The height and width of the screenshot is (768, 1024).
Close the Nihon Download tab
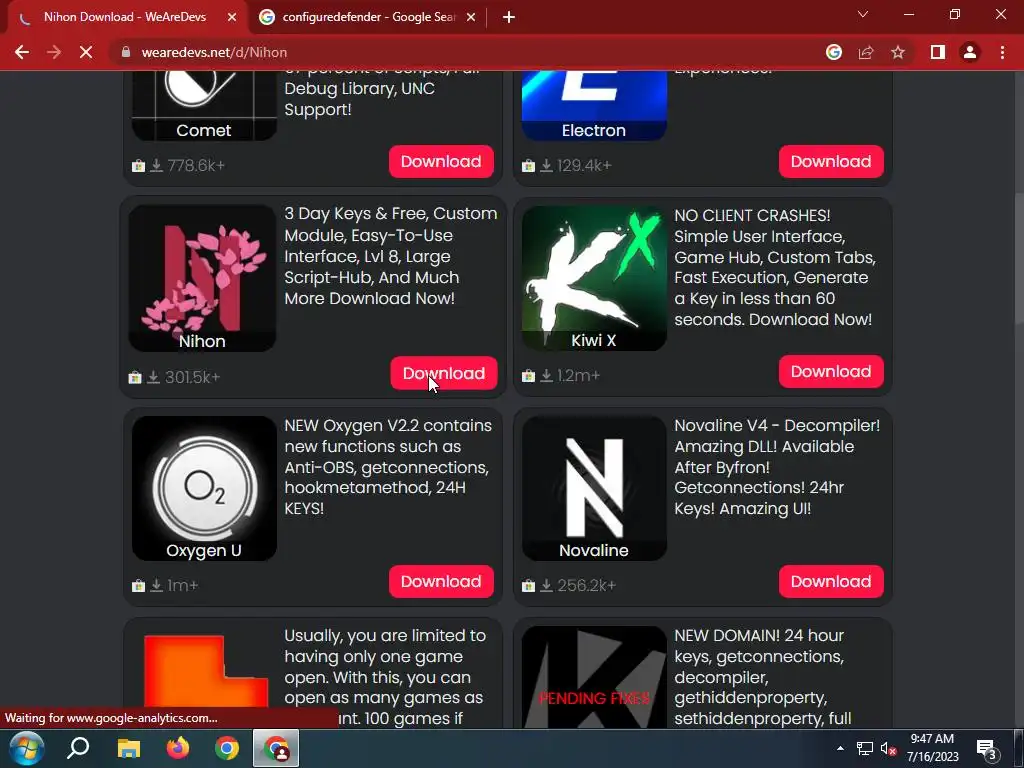(232, 18)
